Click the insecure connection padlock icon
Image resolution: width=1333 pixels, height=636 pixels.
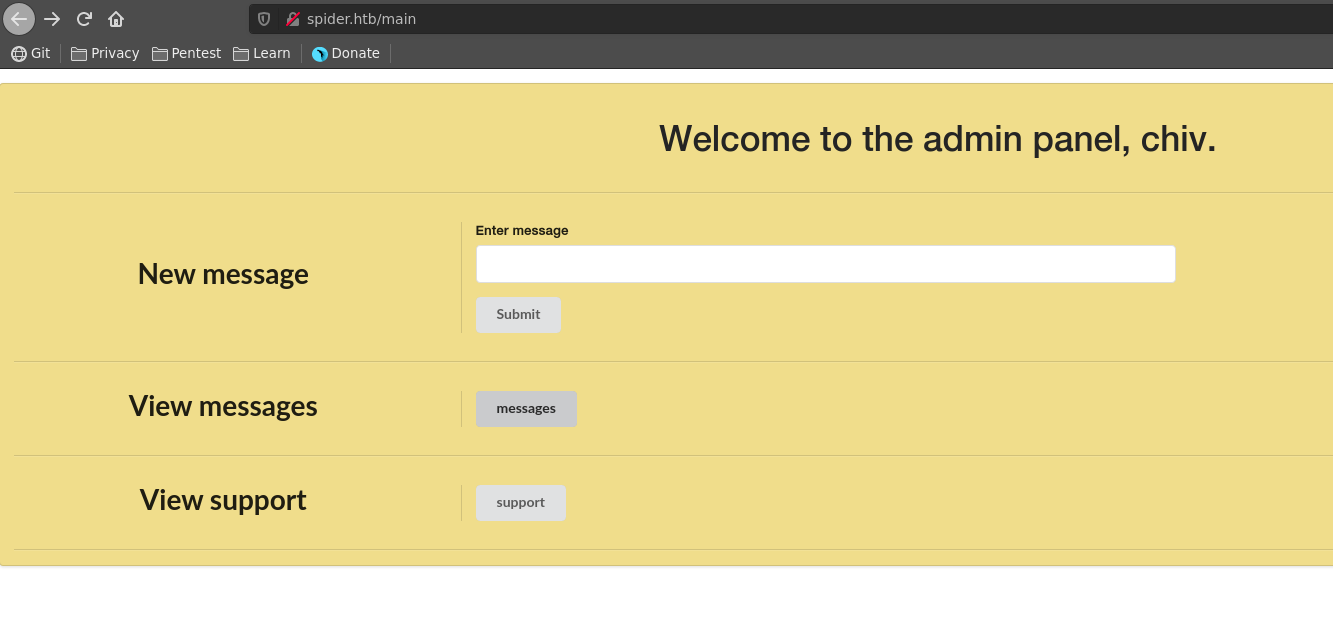(293, 19)
